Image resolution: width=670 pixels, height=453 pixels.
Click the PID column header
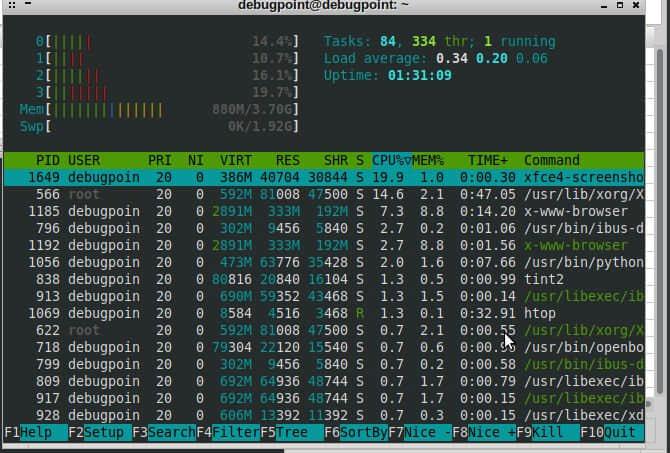coord(47,160)
